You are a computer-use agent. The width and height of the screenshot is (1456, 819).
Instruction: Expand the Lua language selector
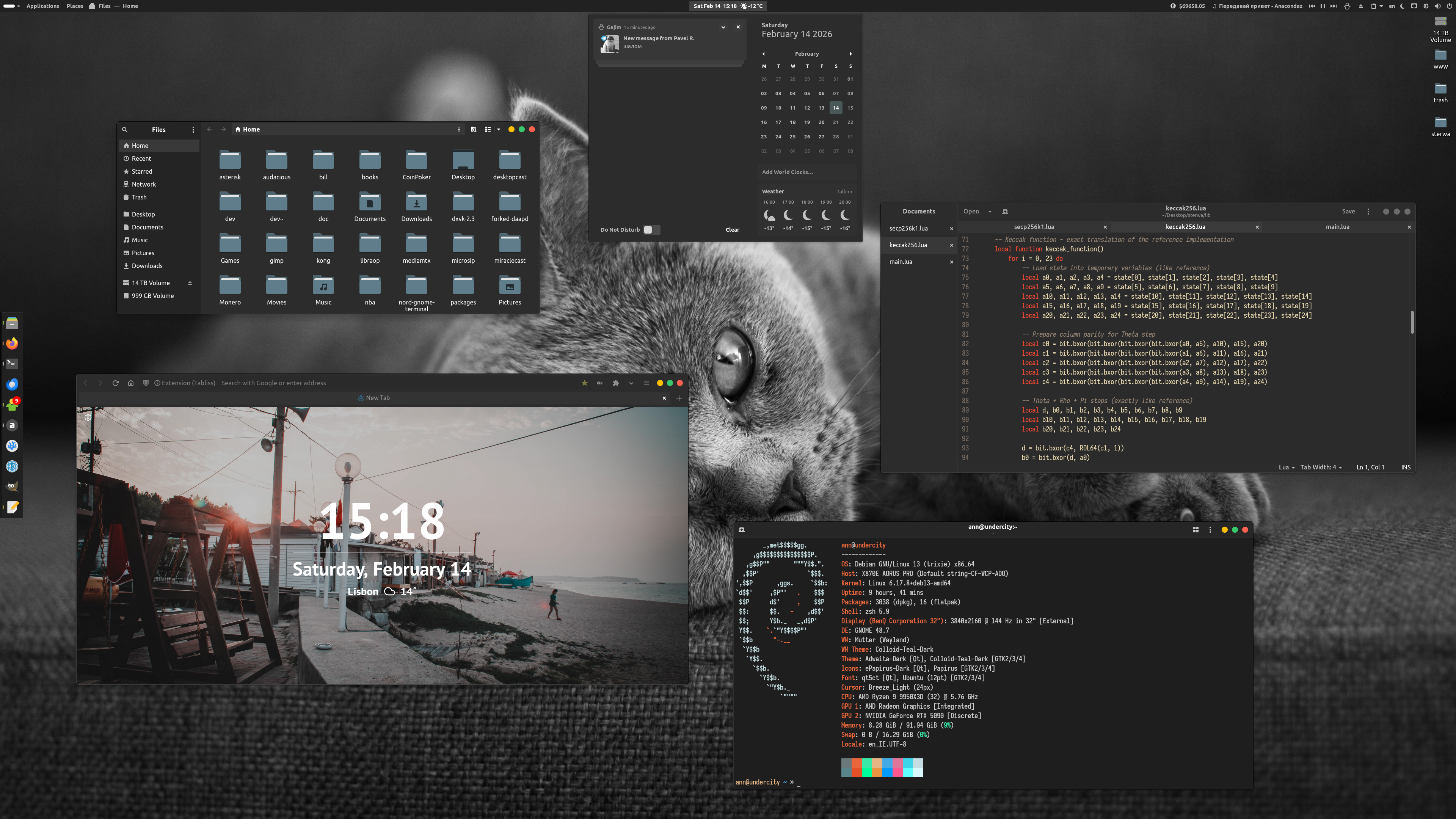[1287, 467]
